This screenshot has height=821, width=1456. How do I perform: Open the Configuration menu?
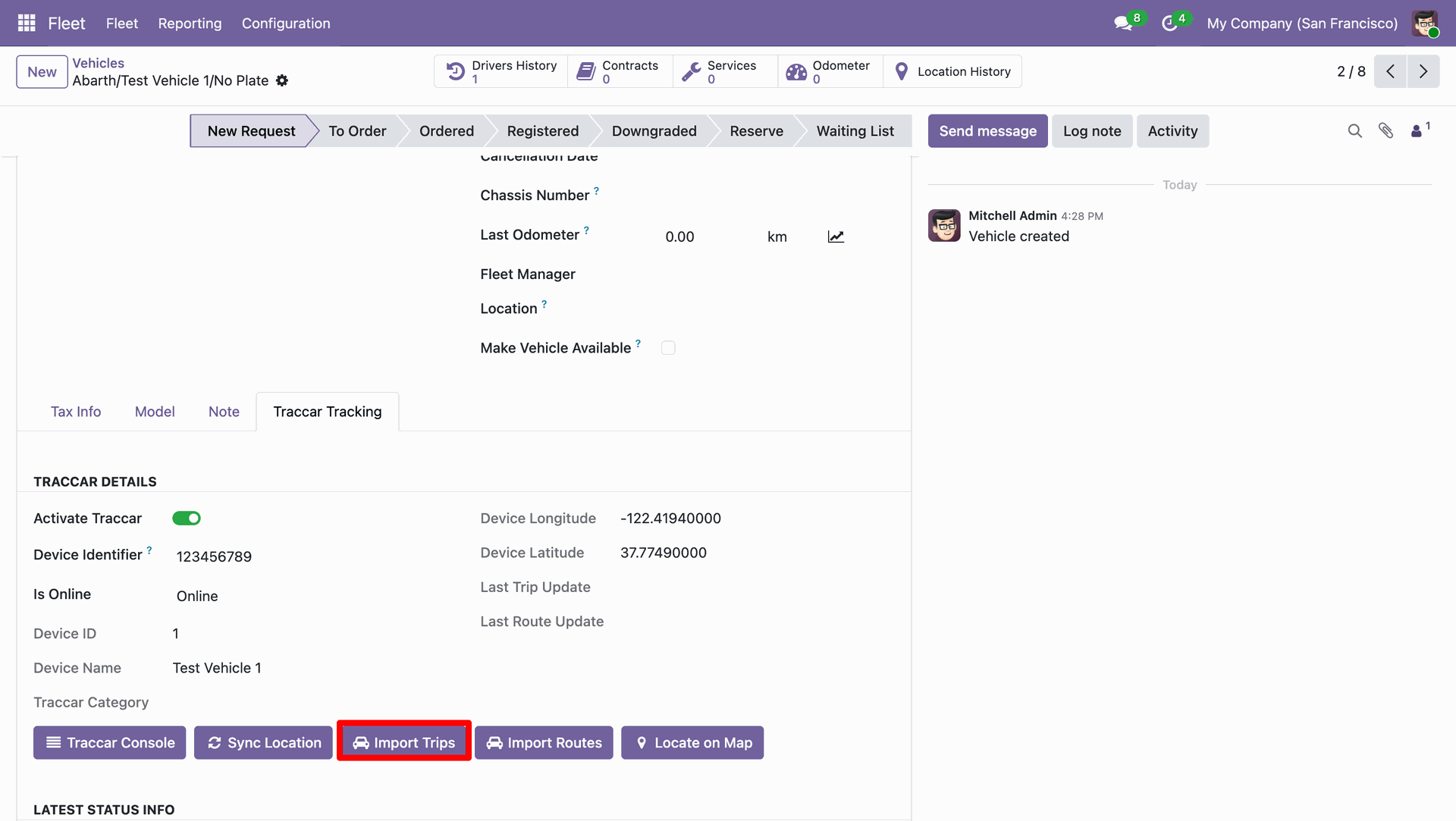(286, 24)
